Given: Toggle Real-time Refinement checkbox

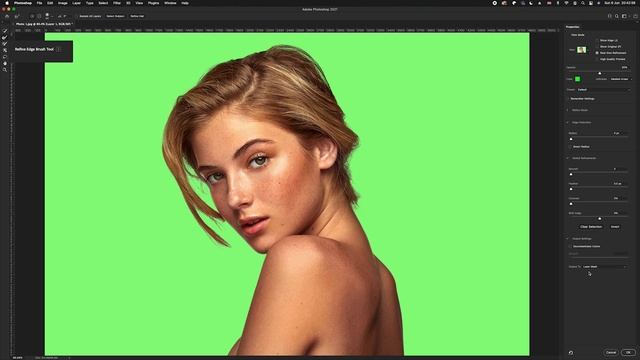Looking at the screenshot, I should pos(597,53).
